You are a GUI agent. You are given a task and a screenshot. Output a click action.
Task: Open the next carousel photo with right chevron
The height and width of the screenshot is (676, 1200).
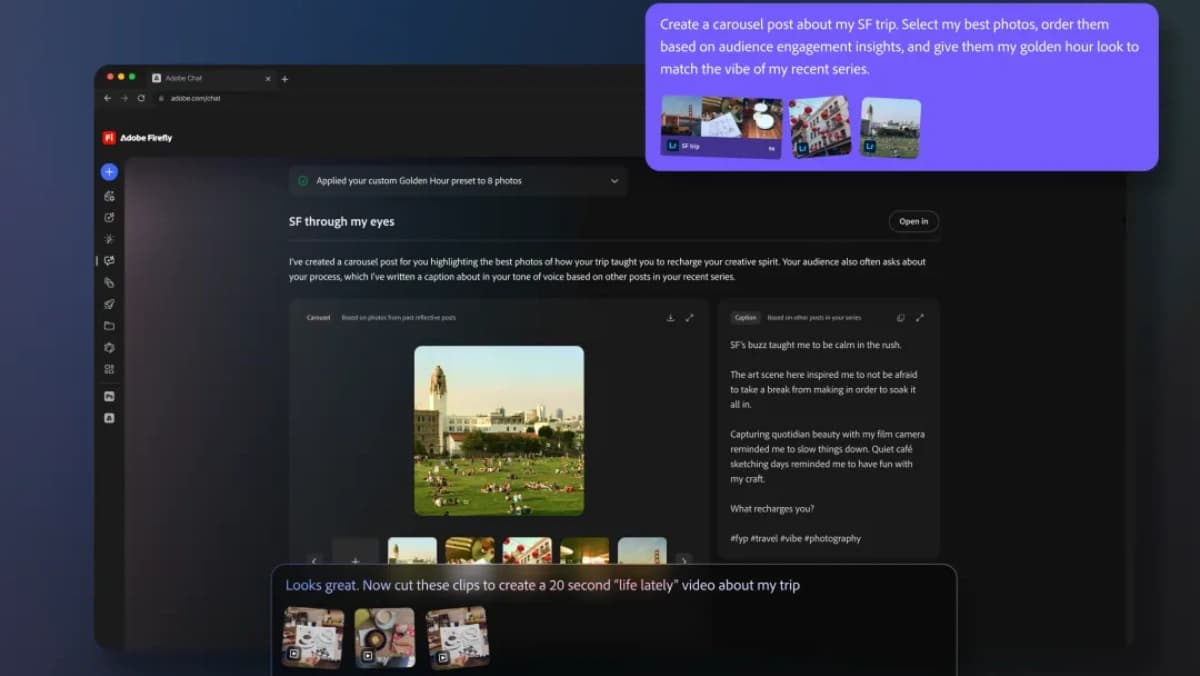(x=685, y=562)
